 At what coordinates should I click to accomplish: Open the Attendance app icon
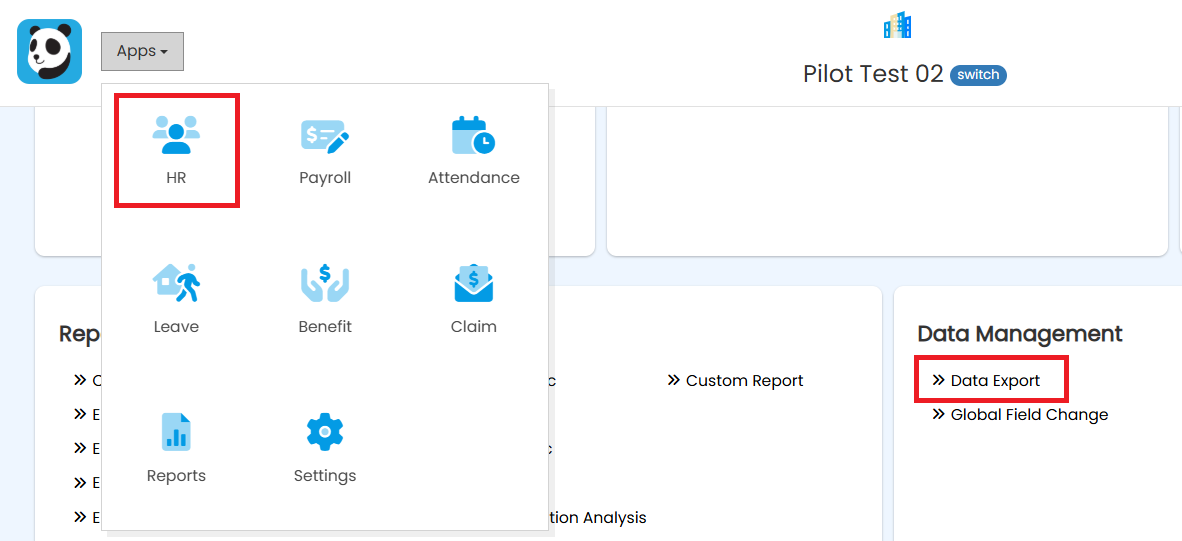pyautogui.click(x=473, y=135)
